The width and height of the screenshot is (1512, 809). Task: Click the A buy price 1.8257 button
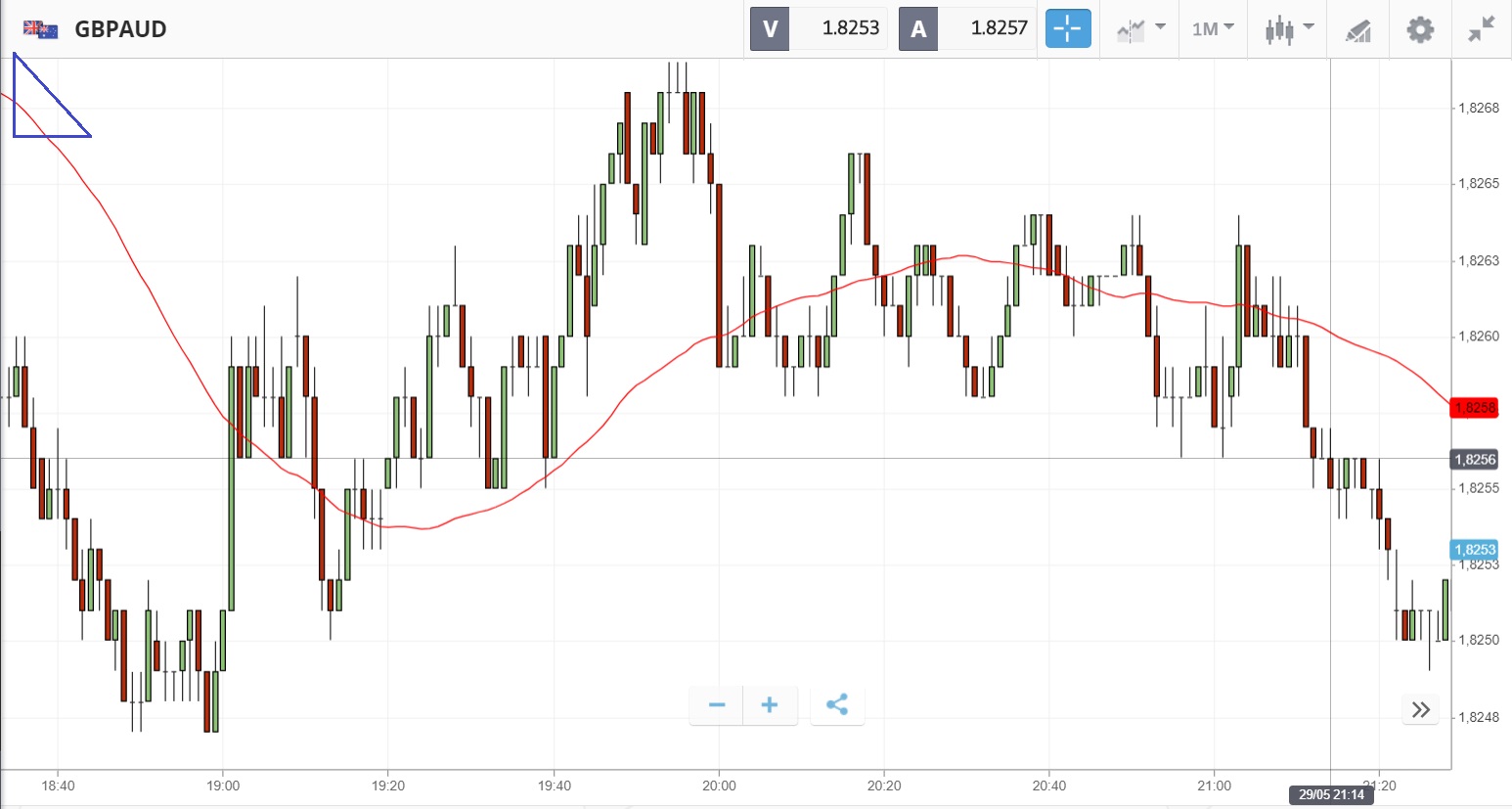(967, 28)
